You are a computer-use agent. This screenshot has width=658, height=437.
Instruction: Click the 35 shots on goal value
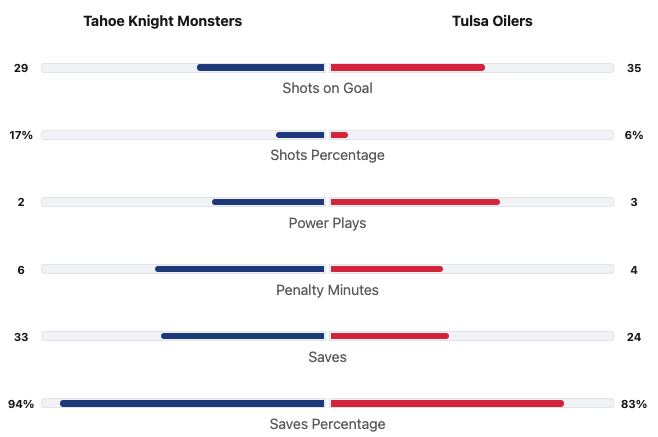(x=634, y=68)
